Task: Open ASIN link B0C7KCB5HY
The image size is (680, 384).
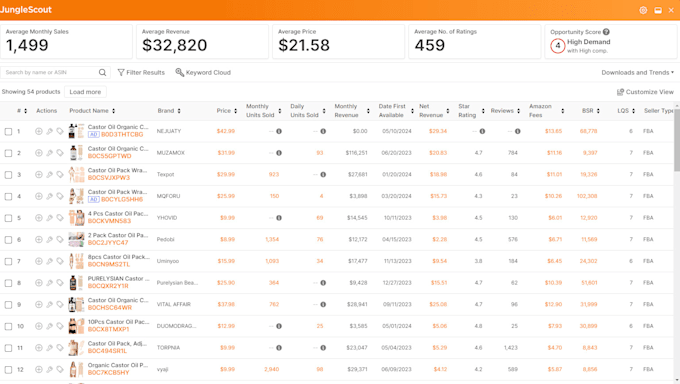Action: pyautogui.click(x=108, y=373)
